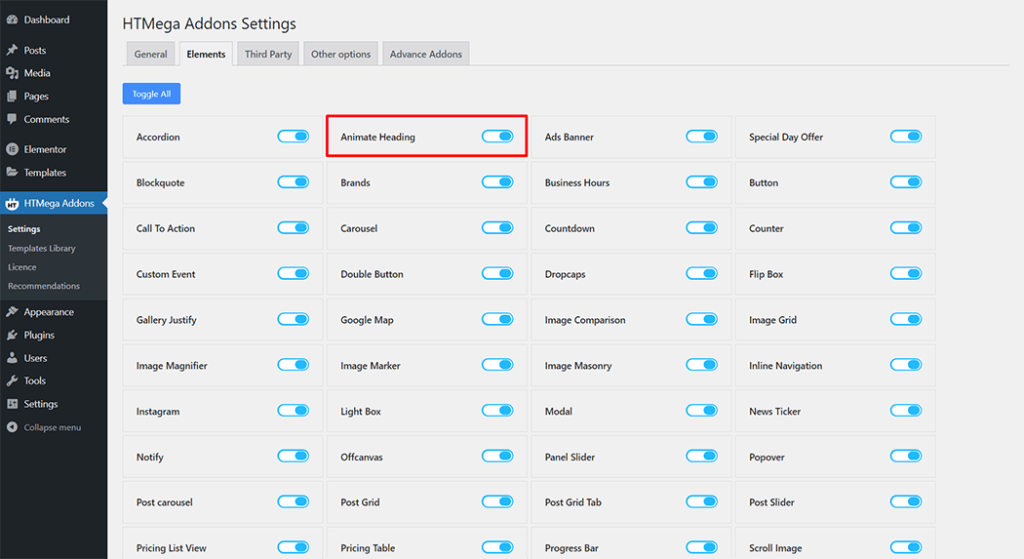Toggle the Image Marker switch
This screenshot has width=1024, height=559.
[x=498, y=365]
